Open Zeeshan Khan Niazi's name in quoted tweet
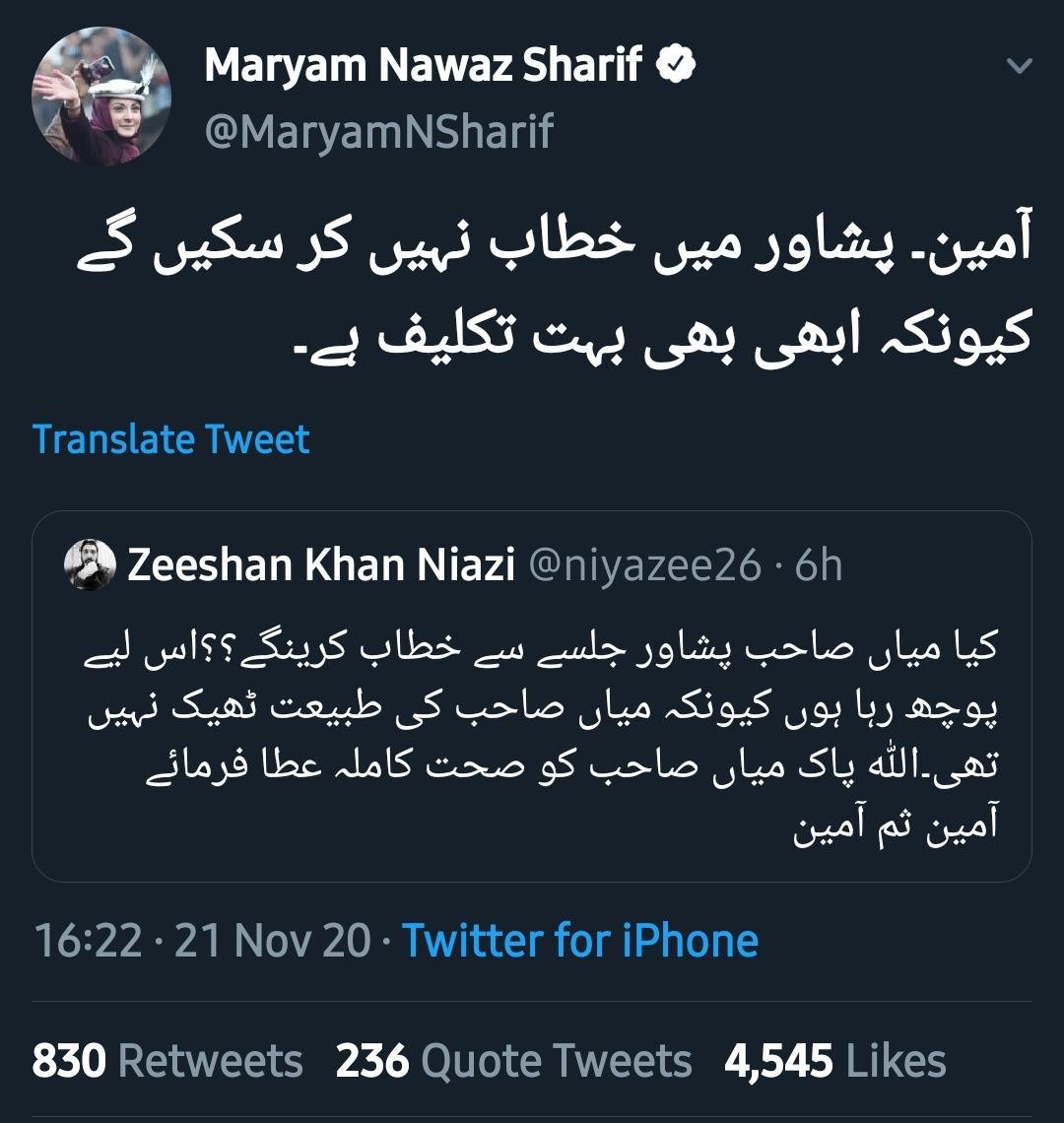The height and width of the screenshot is (1123, 1064). (321, 565)
